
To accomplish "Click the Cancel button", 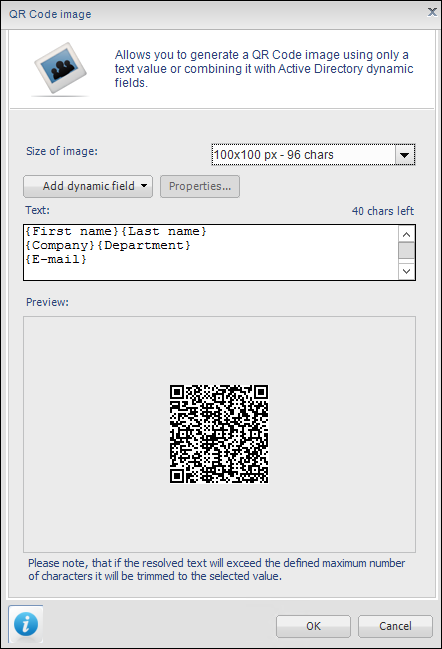I will 395,626.
